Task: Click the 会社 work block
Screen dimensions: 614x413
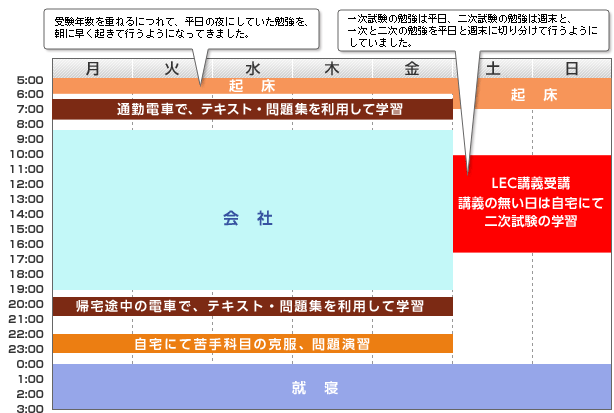Action: pos(253,210)
